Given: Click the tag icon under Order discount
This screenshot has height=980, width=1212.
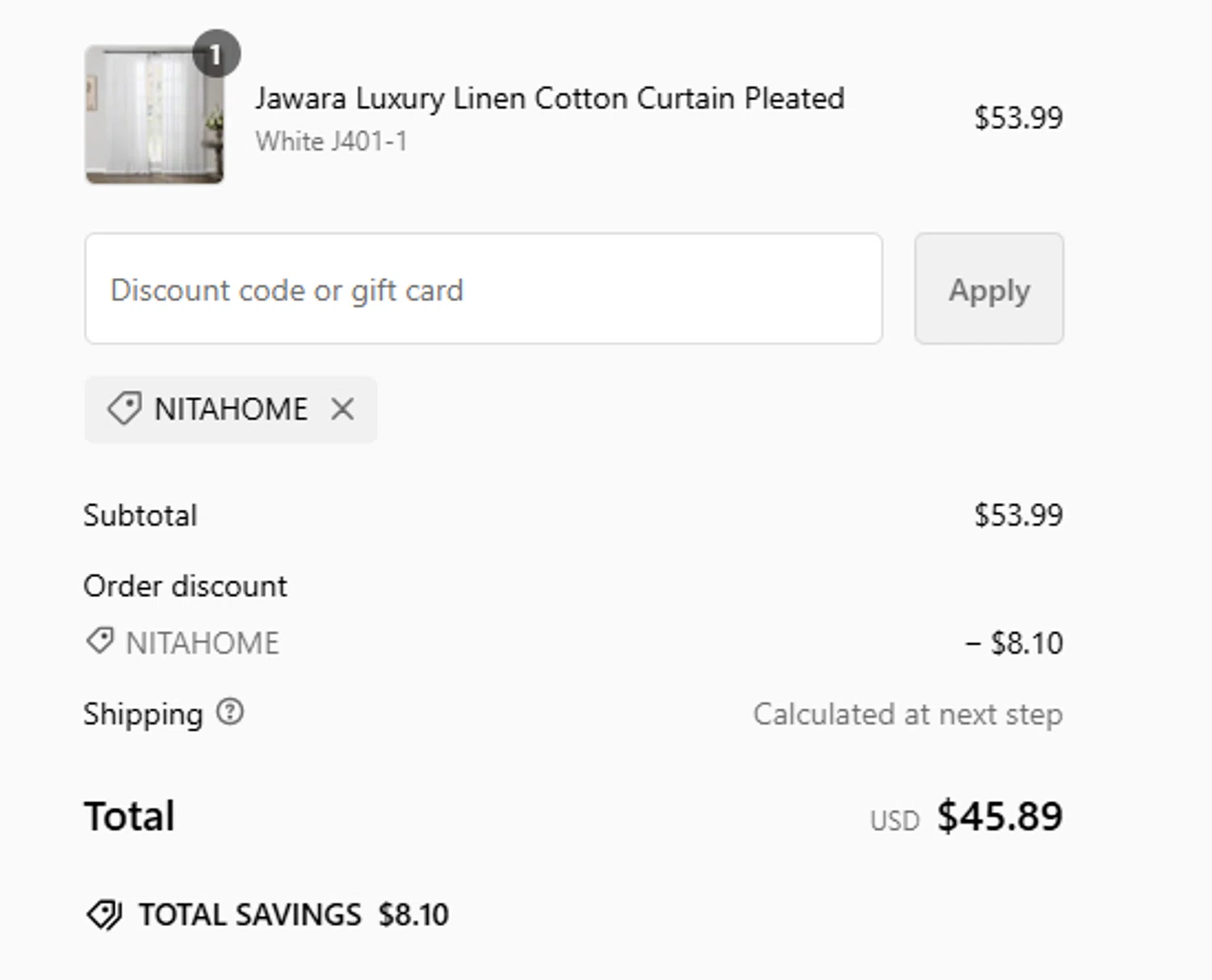Looking at the screenshot, I should click(x=100, y=641).
